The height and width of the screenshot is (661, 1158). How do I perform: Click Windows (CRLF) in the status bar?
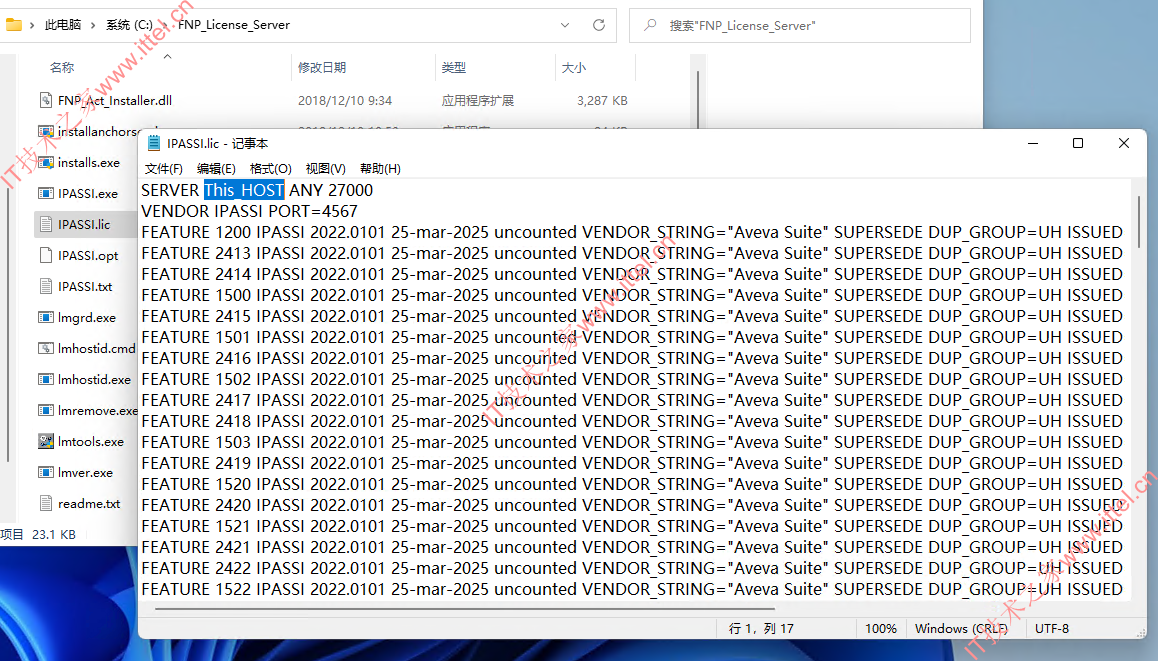pos(961,629)
